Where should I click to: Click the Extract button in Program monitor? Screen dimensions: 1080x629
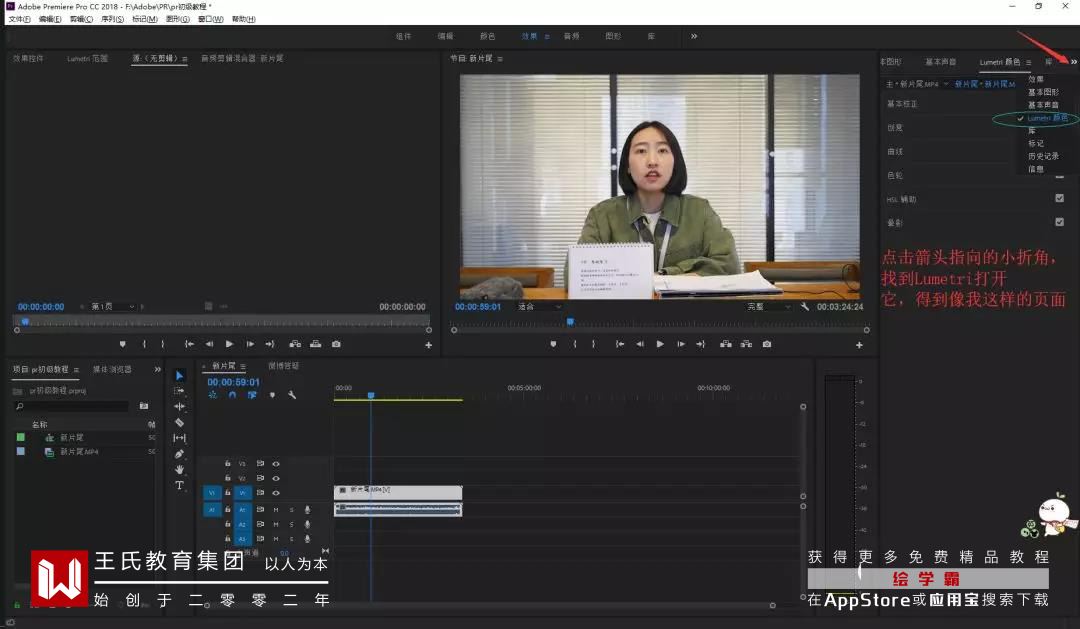pyautogui.click(x=746, y=344)
